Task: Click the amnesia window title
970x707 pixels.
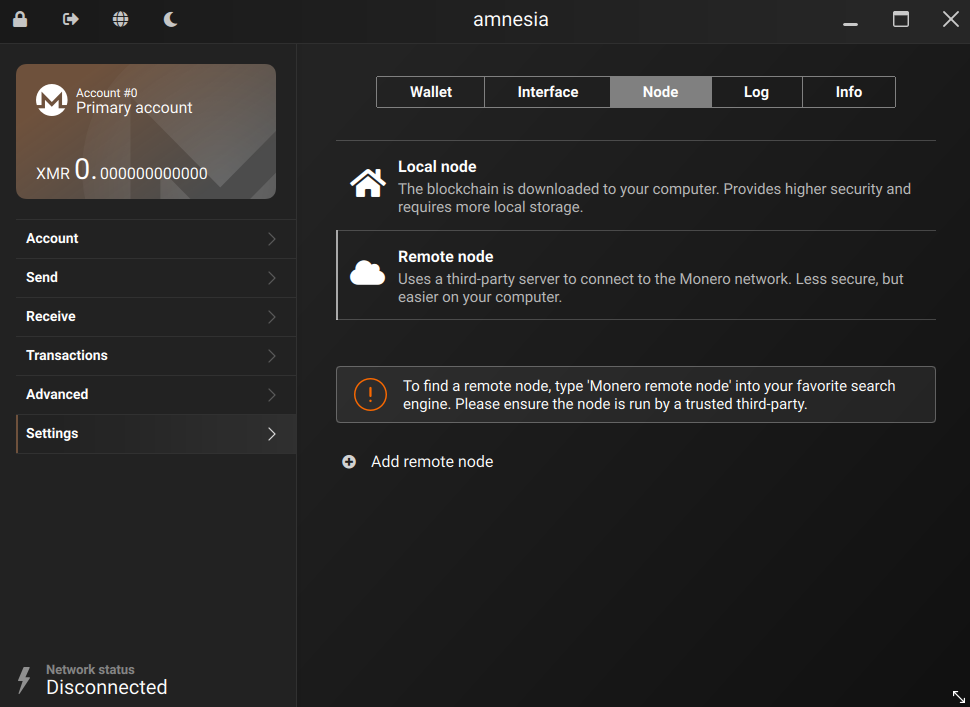Action: 510,19
